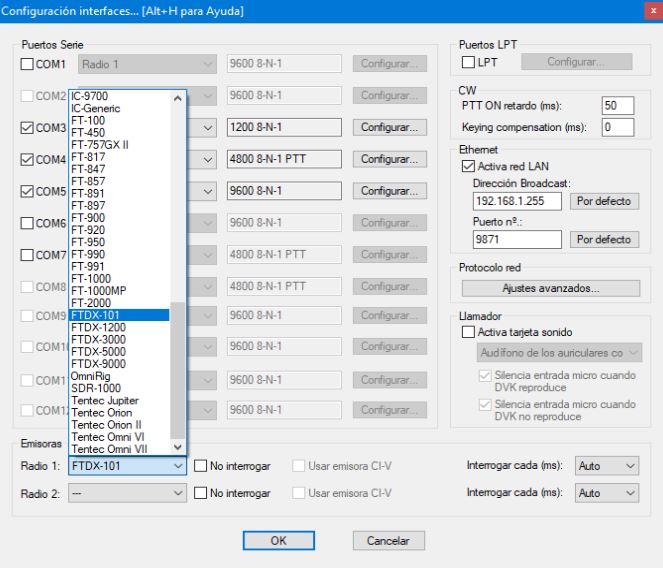The height and width of the screenshot is (568, 663).
Task: Enable the COM7 port checkbox
Action: 27,255
